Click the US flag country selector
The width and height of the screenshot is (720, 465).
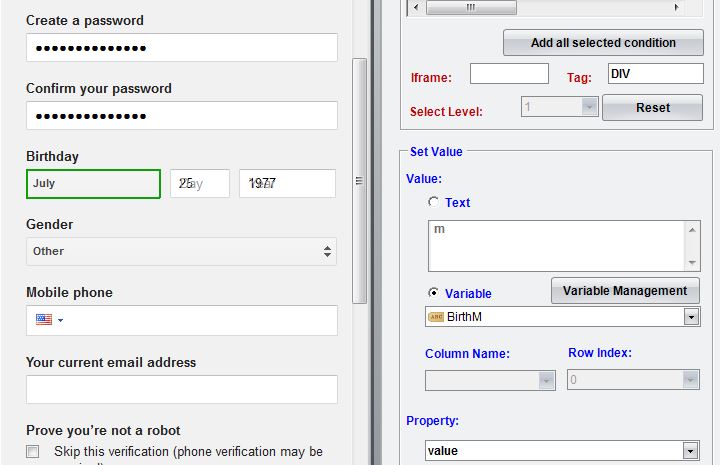tap(48, 320)
